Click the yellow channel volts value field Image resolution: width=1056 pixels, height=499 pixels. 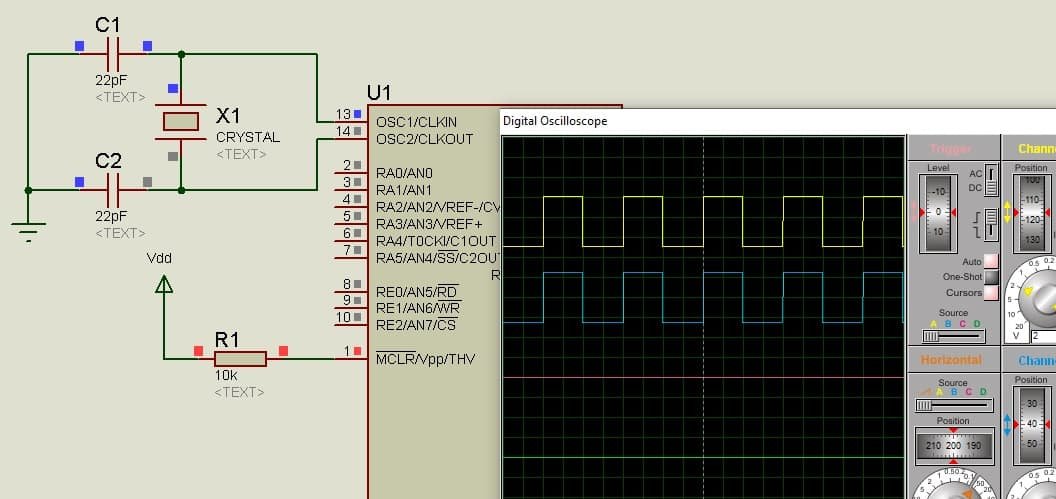click(x=1043, y=335)
